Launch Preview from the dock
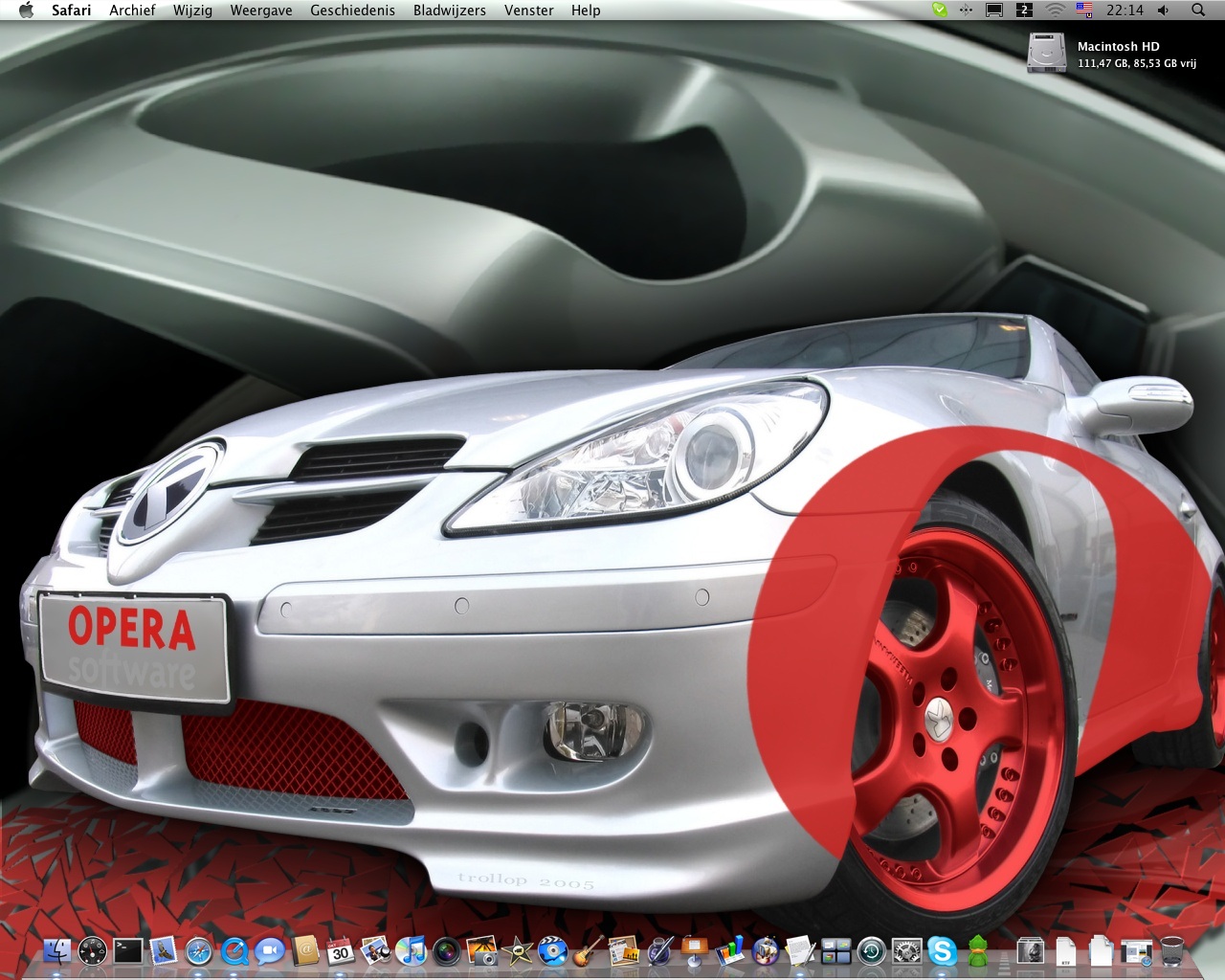 [376, 950]
